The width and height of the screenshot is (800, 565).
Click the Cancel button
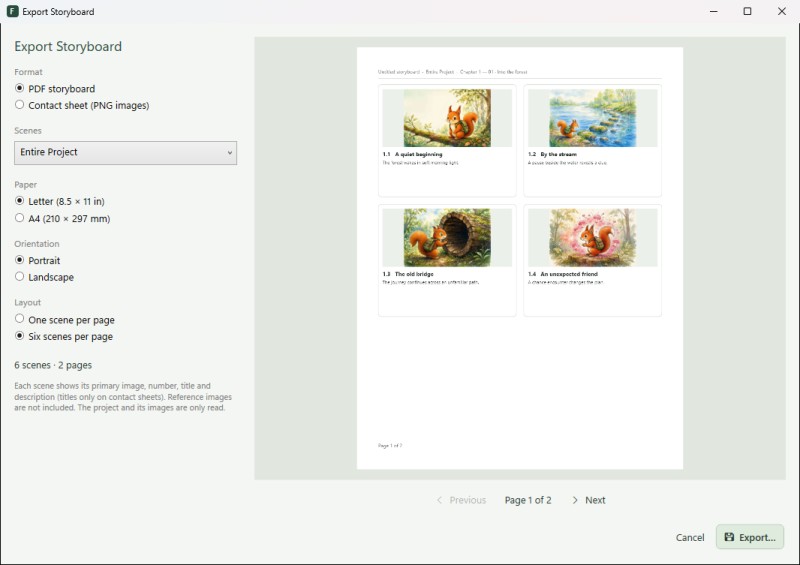click(690, 537)
